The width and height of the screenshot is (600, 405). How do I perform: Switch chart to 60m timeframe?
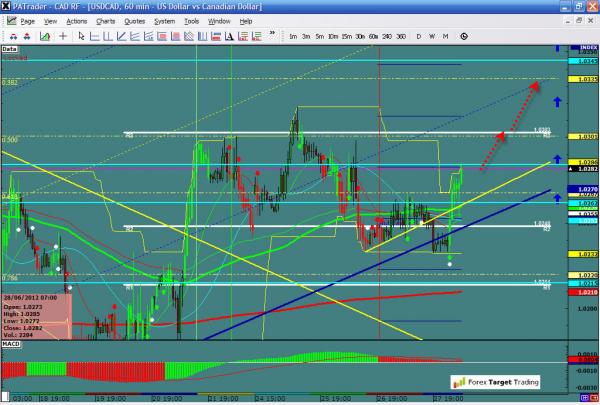[373, 37]
